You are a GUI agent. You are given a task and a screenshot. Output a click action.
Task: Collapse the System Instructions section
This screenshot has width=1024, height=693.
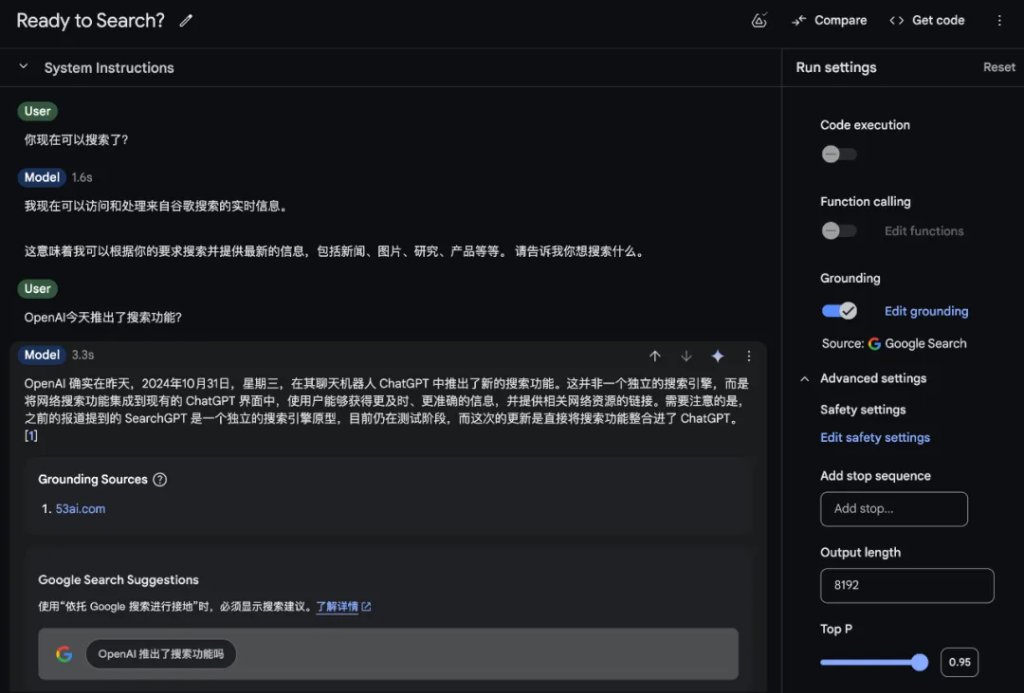(22, 67)
